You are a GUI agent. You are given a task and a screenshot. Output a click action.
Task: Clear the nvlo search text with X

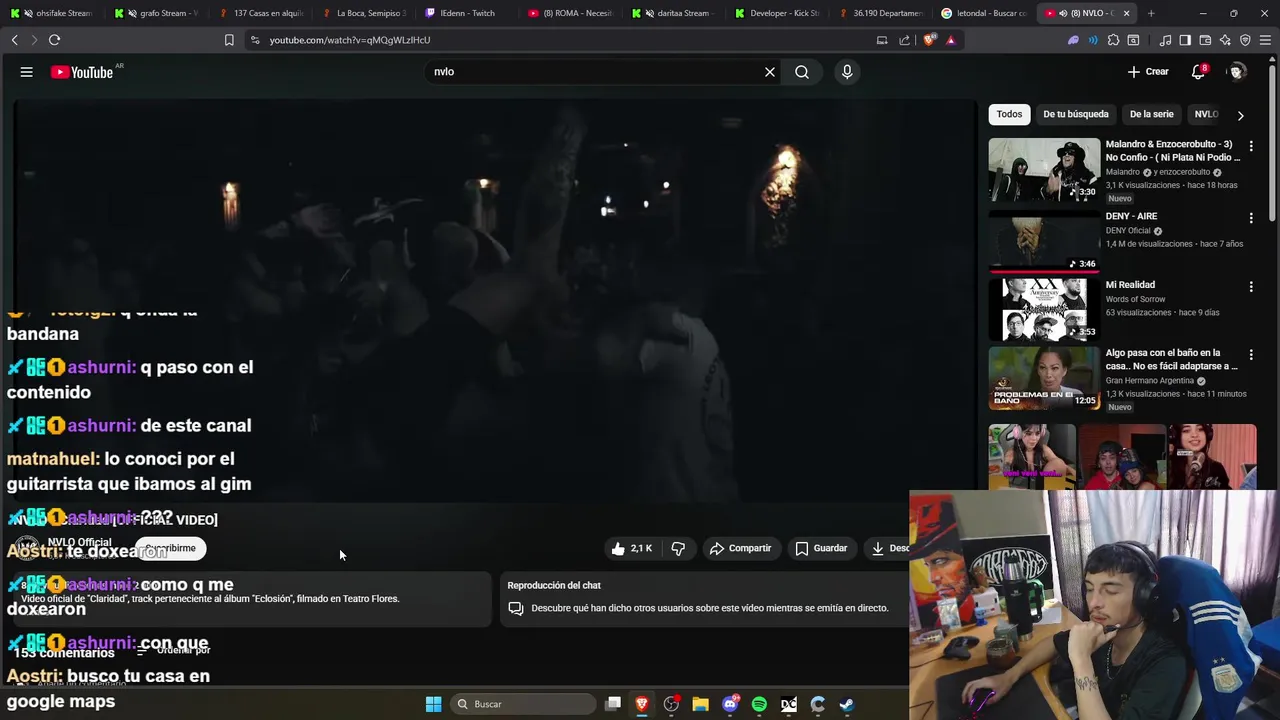770,72
